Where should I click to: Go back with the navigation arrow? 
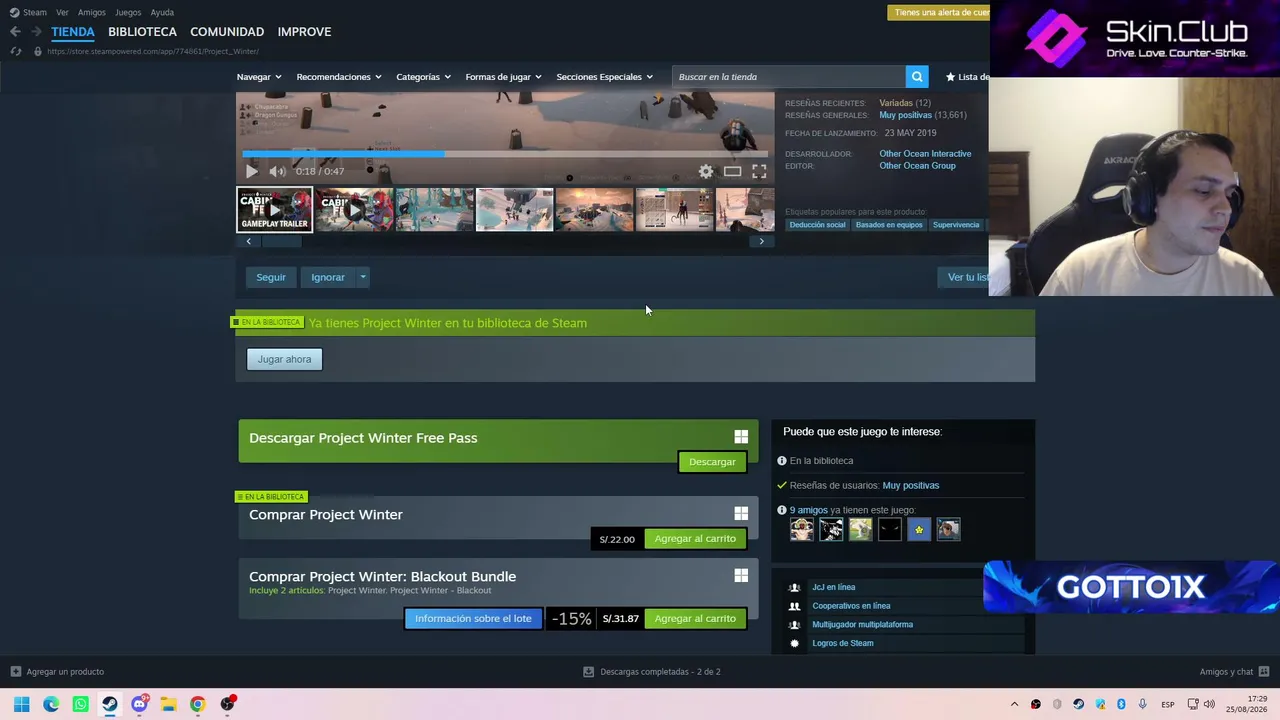coord(15,32)
